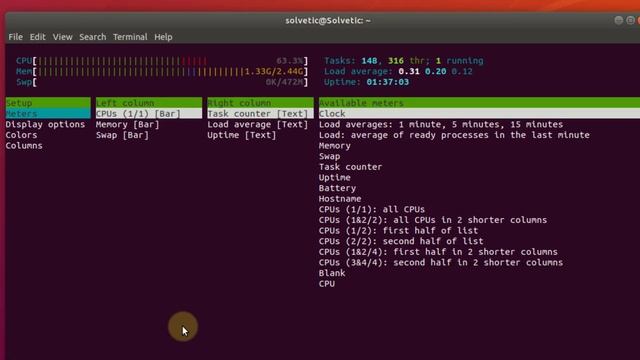Click the Swp usage bar meter
The image size is (640, 360).
(x=162, y=82)
